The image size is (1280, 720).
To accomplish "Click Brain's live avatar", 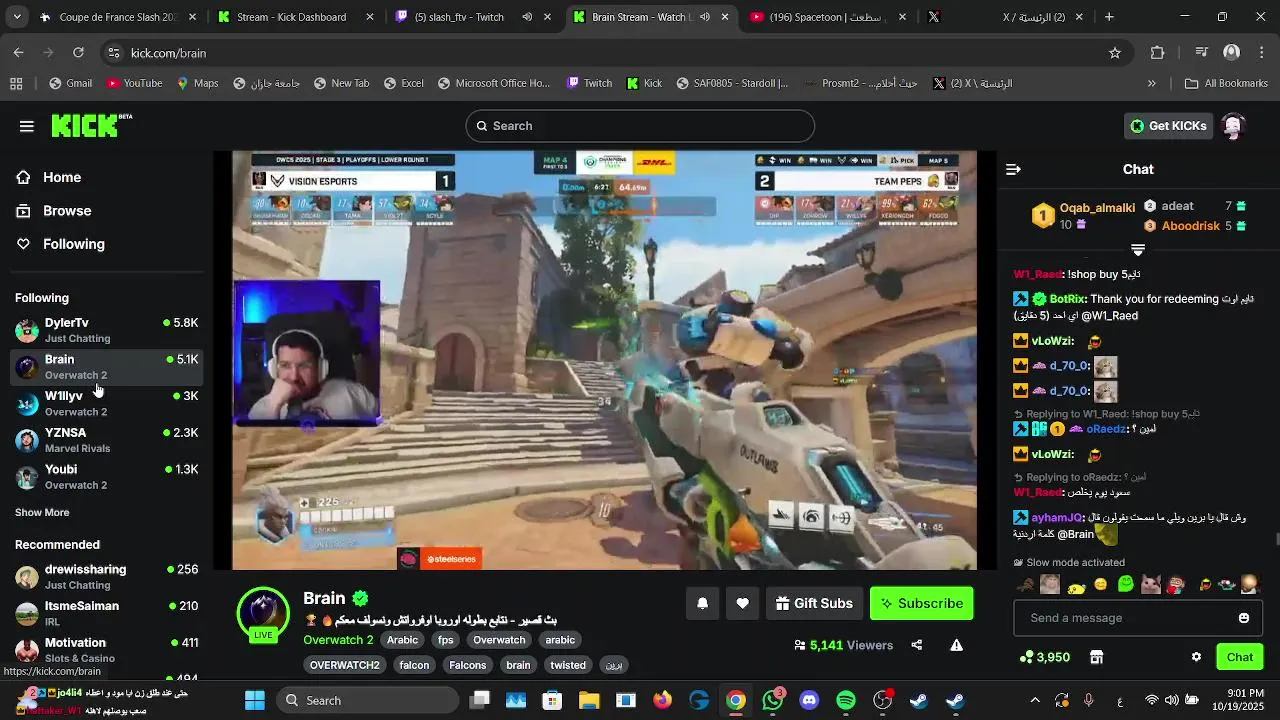I will 263,613.
